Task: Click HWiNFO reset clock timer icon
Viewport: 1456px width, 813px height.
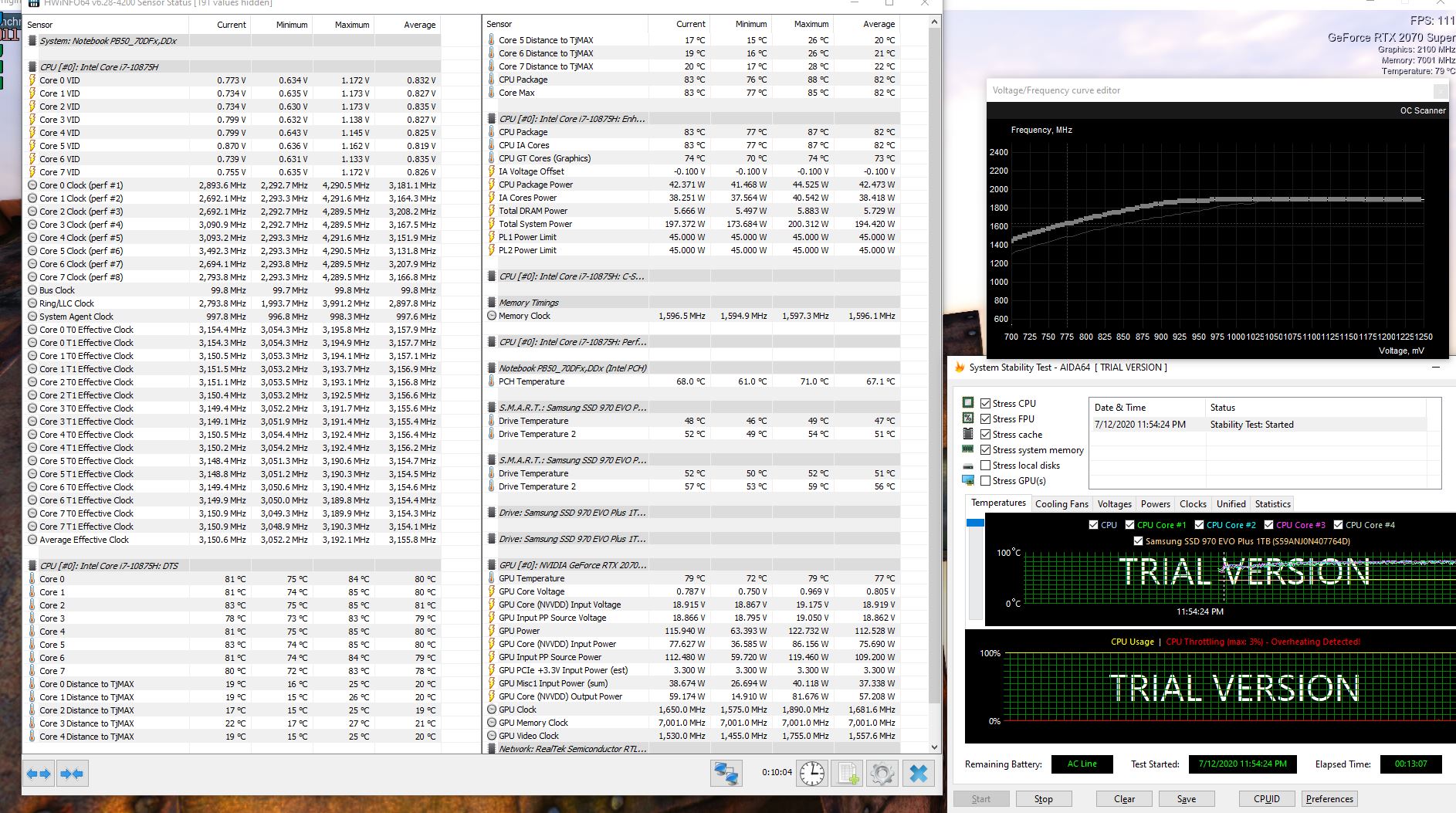Action: pyautogui.click(x=812, y=773)
